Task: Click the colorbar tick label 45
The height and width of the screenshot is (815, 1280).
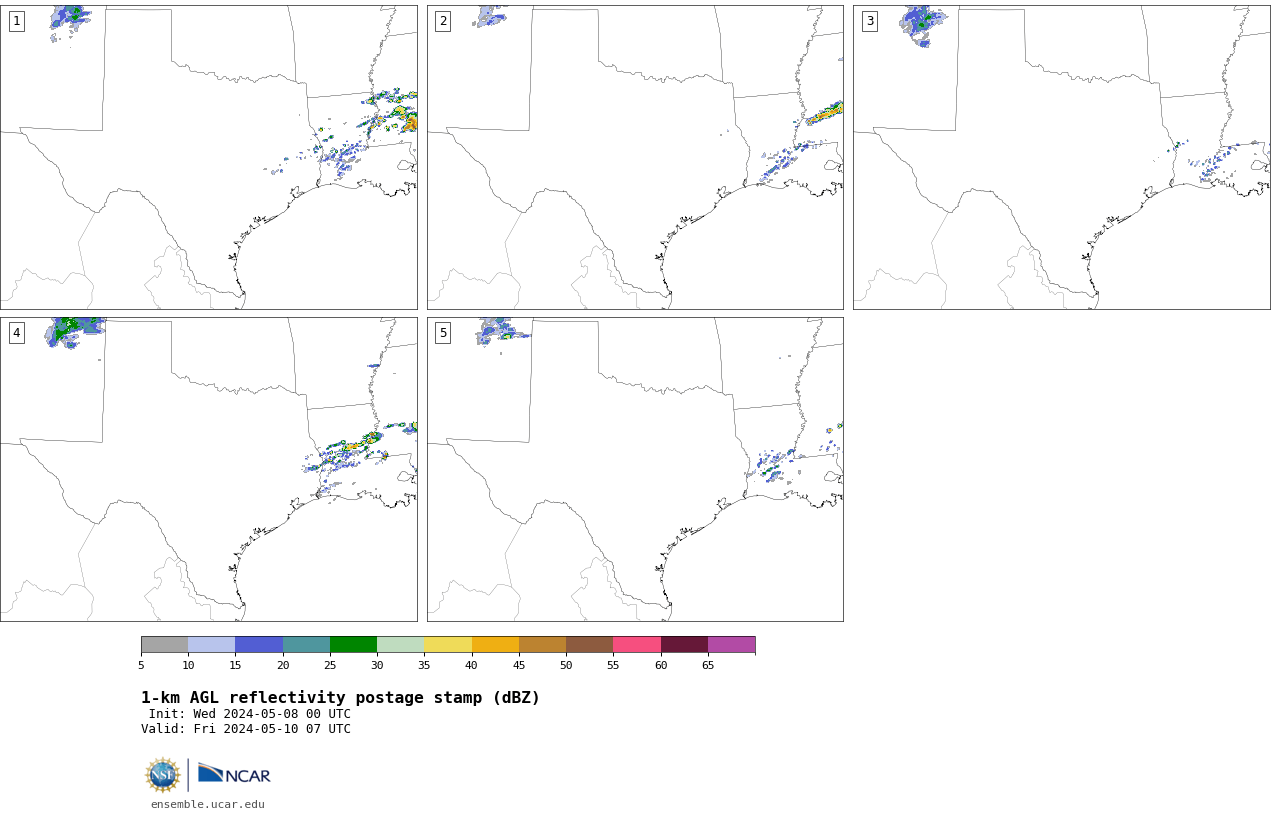Action: [519, 665]
